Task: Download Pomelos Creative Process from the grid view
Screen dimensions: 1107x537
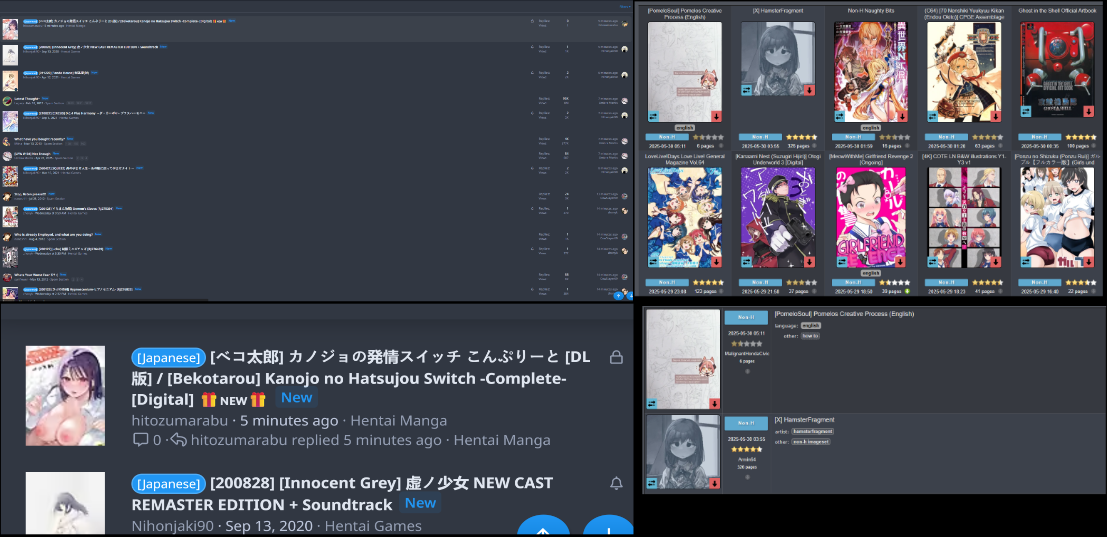Action: (716, 116)
